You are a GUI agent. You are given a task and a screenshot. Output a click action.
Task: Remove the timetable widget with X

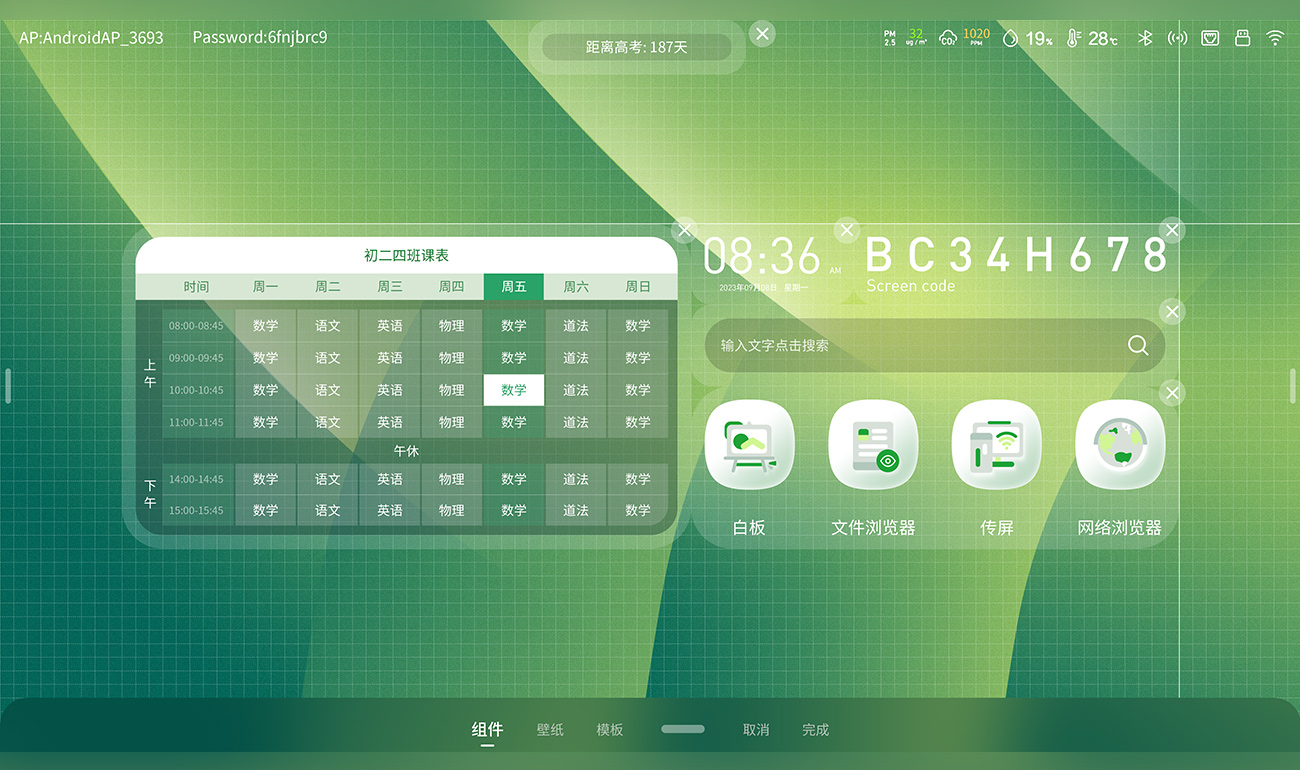(684, 231)
